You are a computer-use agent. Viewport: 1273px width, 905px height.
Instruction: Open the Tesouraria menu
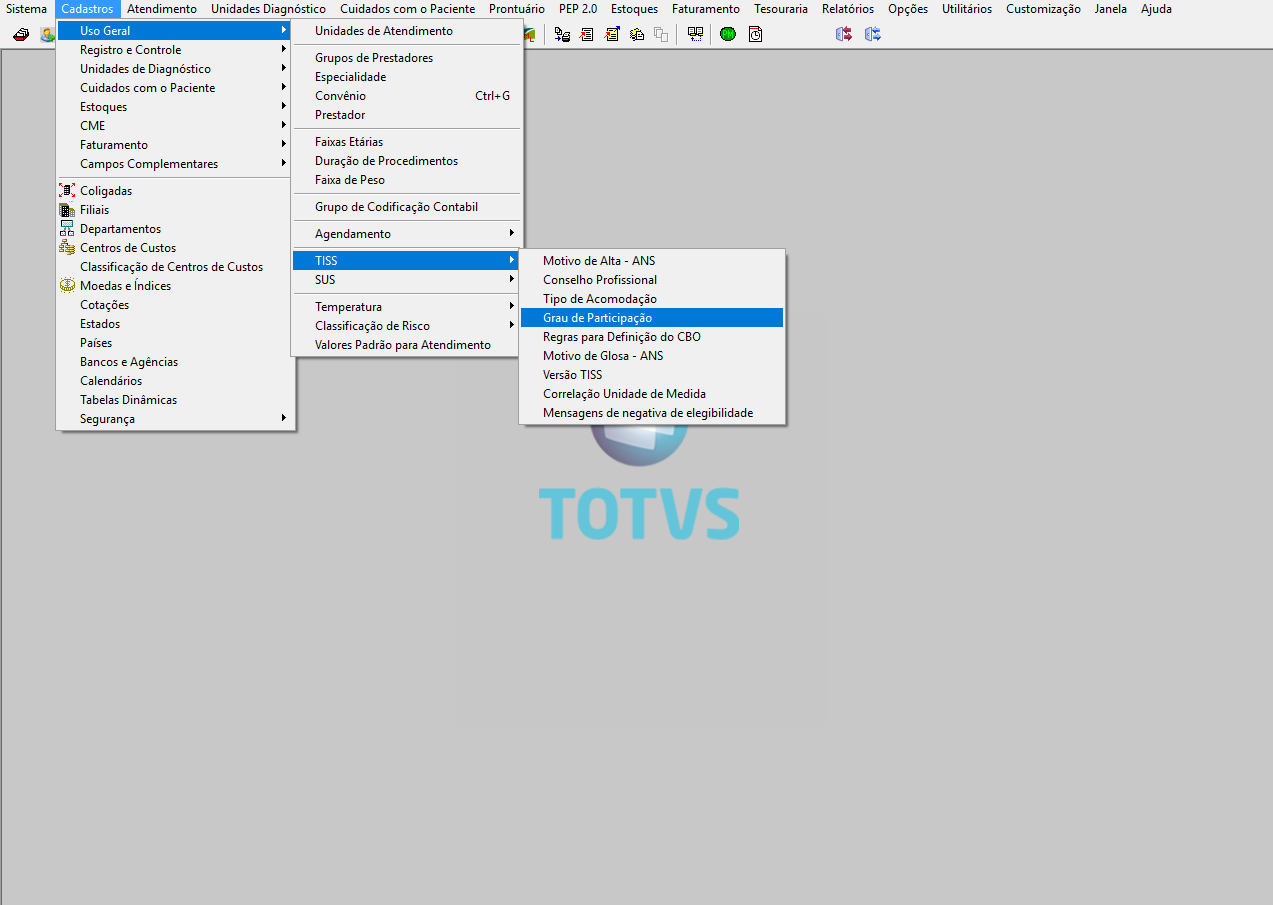click(781, 9)
